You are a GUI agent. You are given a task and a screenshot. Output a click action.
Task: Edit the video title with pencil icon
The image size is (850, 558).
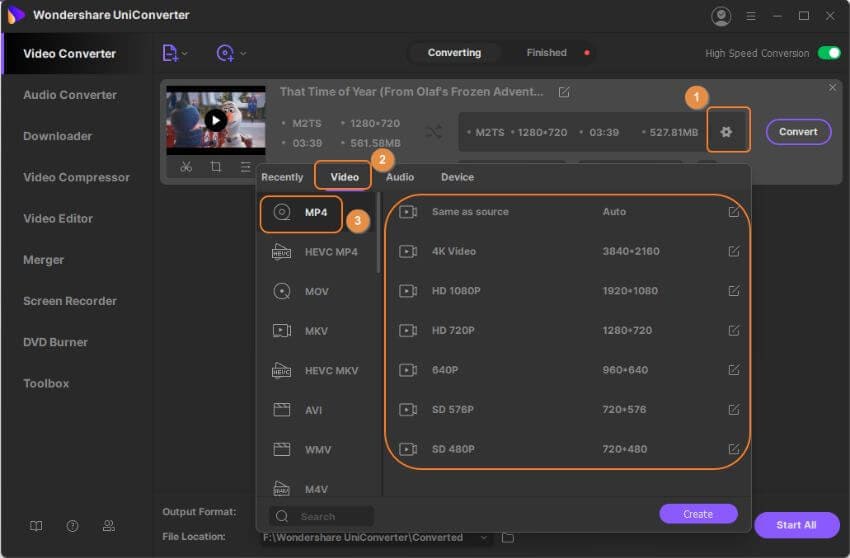click(x=564, y=92)
